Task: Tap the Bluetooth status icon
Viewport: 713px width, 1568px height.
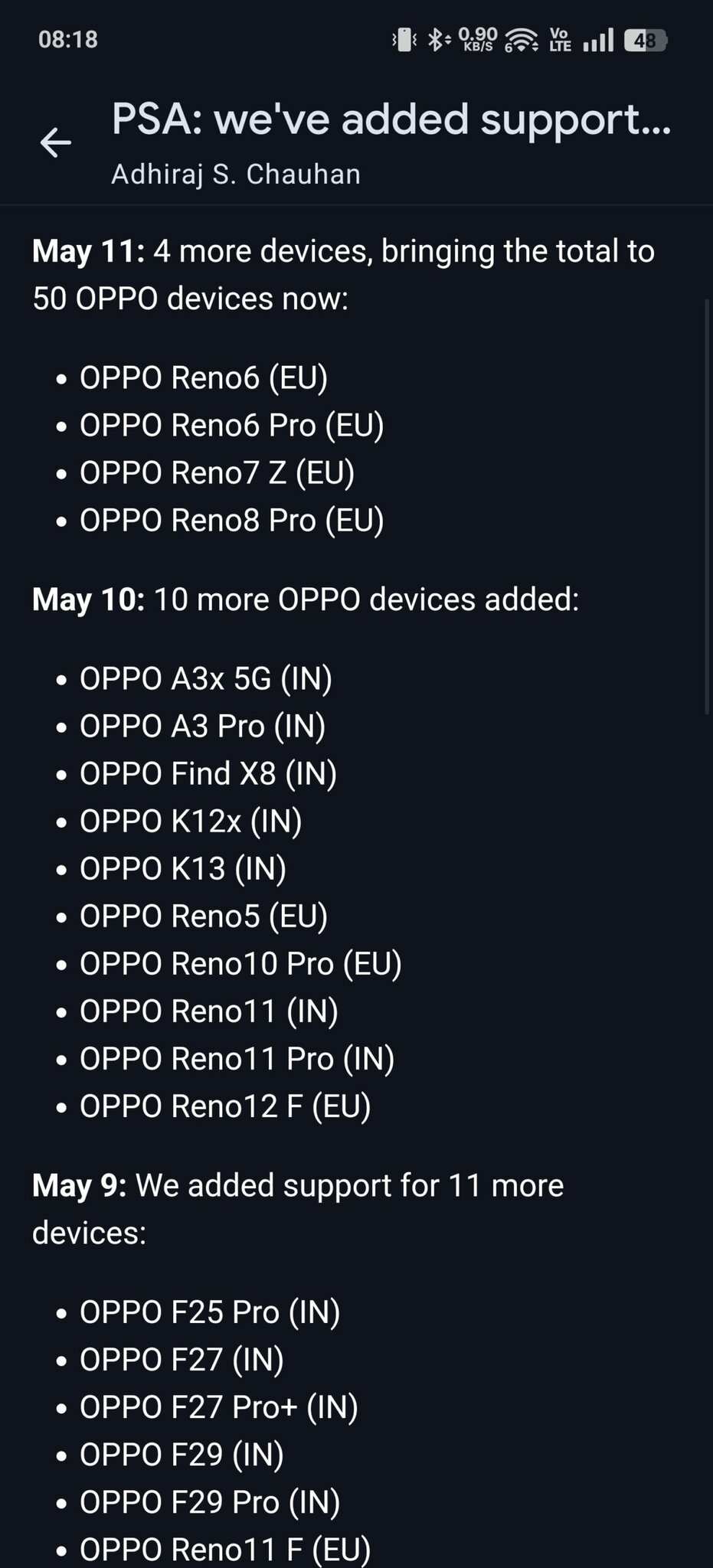Action: [x=438, y=39]
